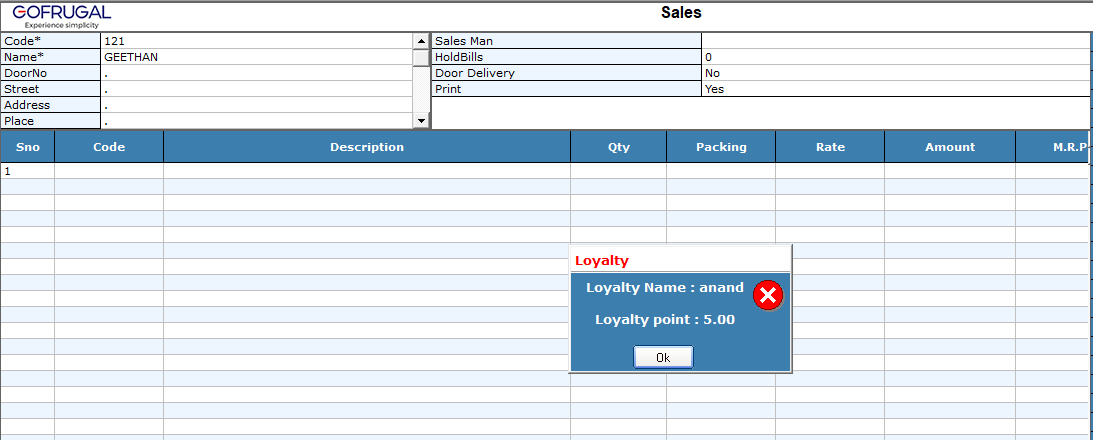Click the Address value field
Image resolution: width=1093 pixels, height=440 pixels.
click(257, 105)
